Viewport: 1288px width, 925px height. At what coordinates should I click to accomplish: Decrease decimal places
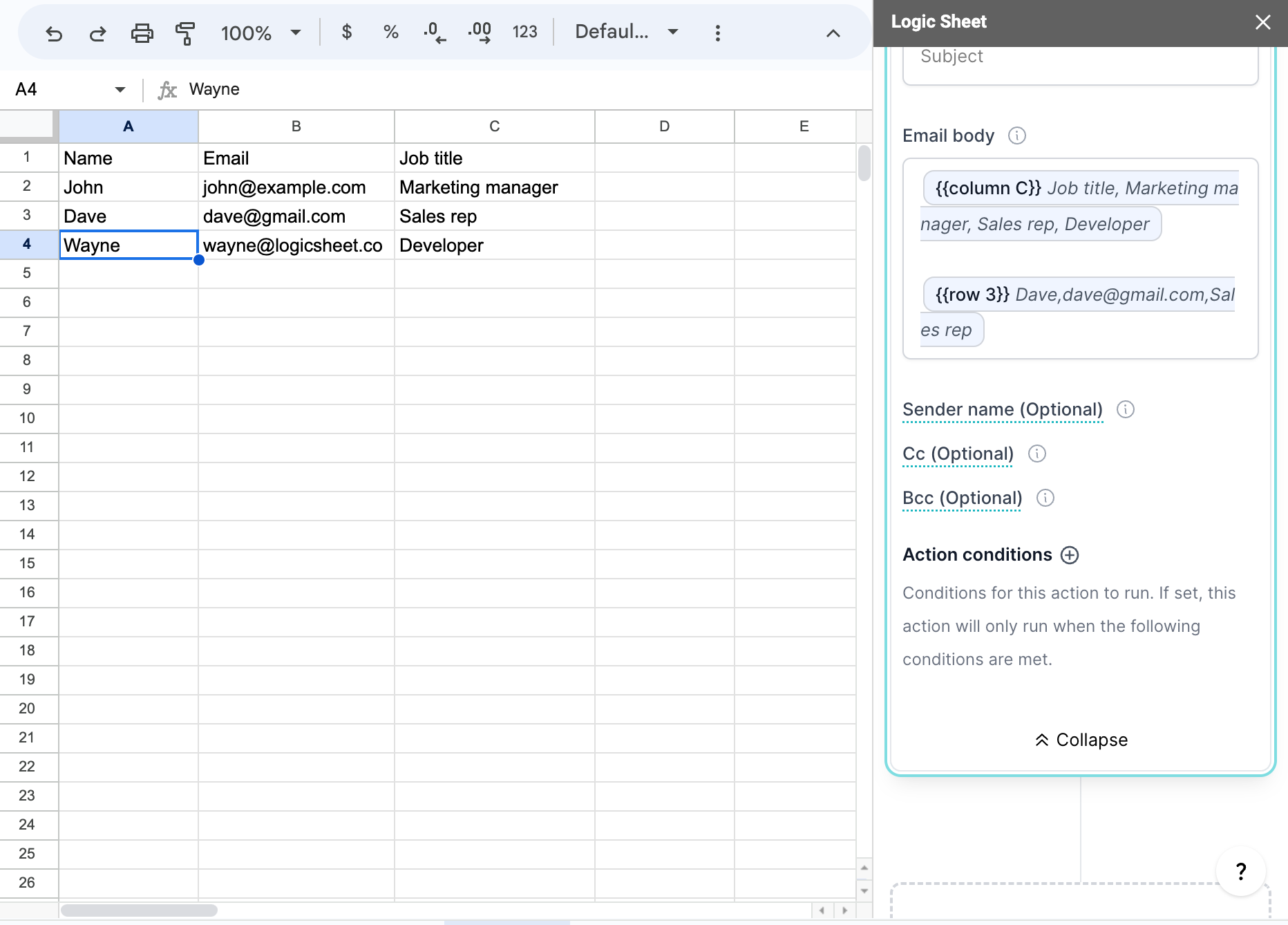pyautogui.click(x=434, y=32)
